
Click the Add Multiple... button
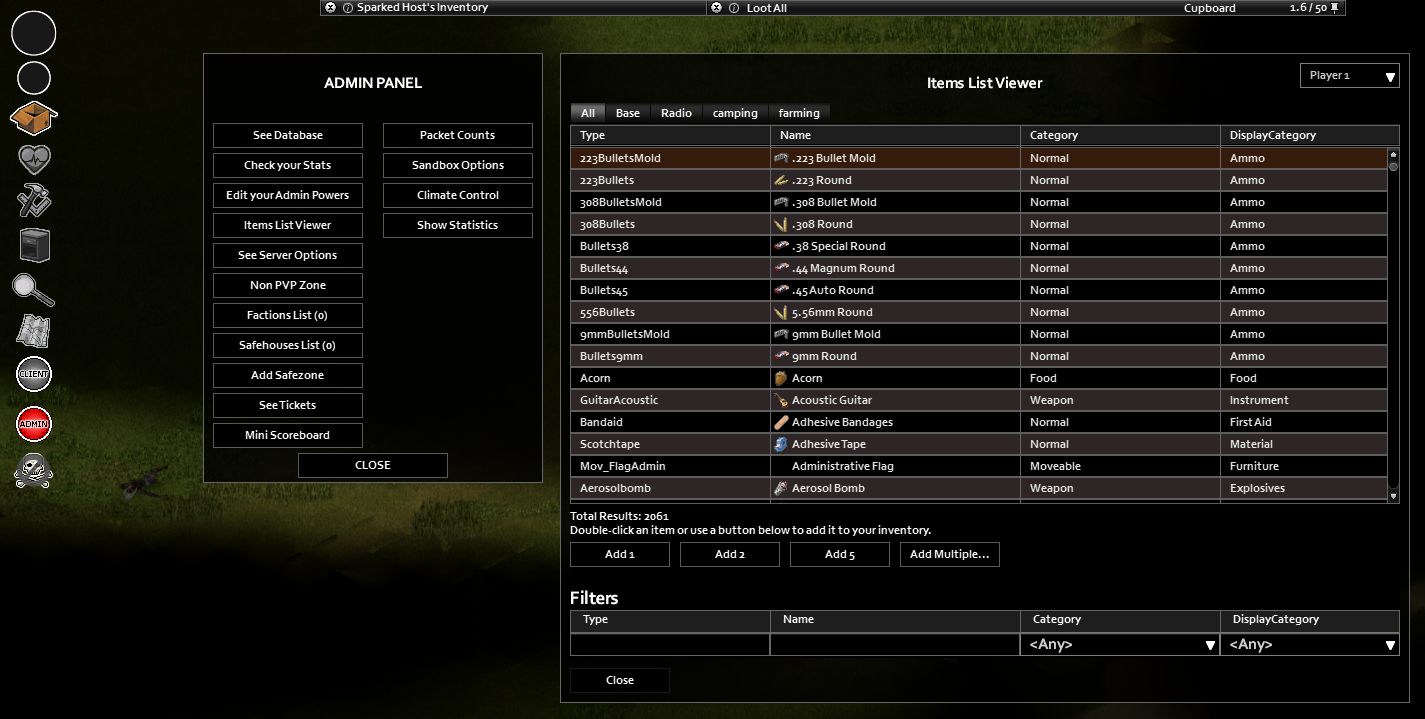(x=950, y=554)
